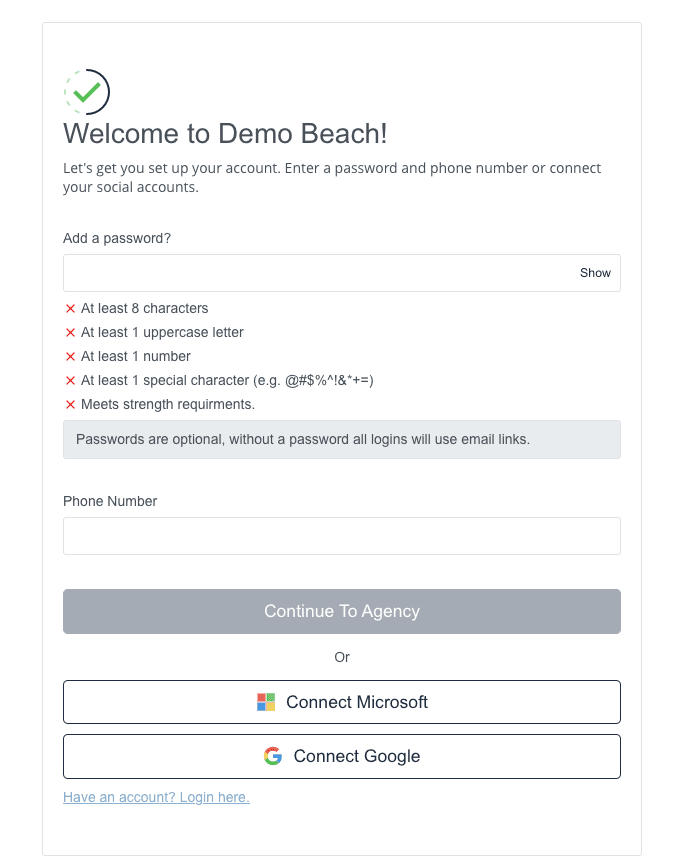The image size is (699, 859).
Task: Click the 'At least 1 number' text
Action: (136, 357)
